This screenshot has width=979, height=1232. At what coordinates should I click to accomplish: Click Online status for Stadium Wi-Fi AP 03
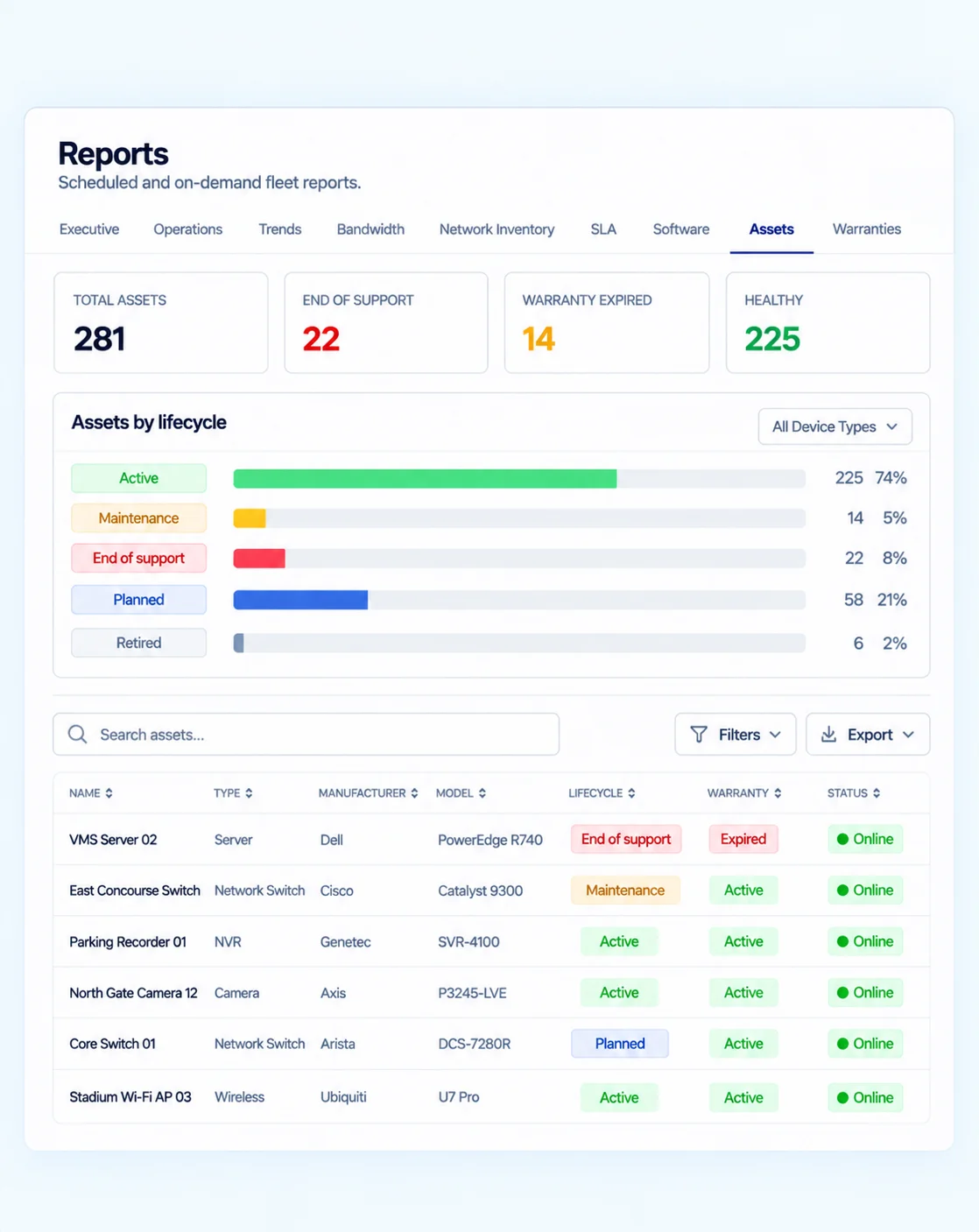pos(865,1097)
